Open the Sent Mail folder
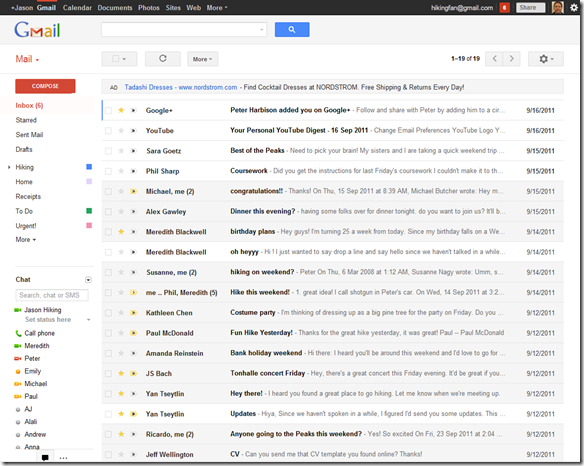 (29, 135)
